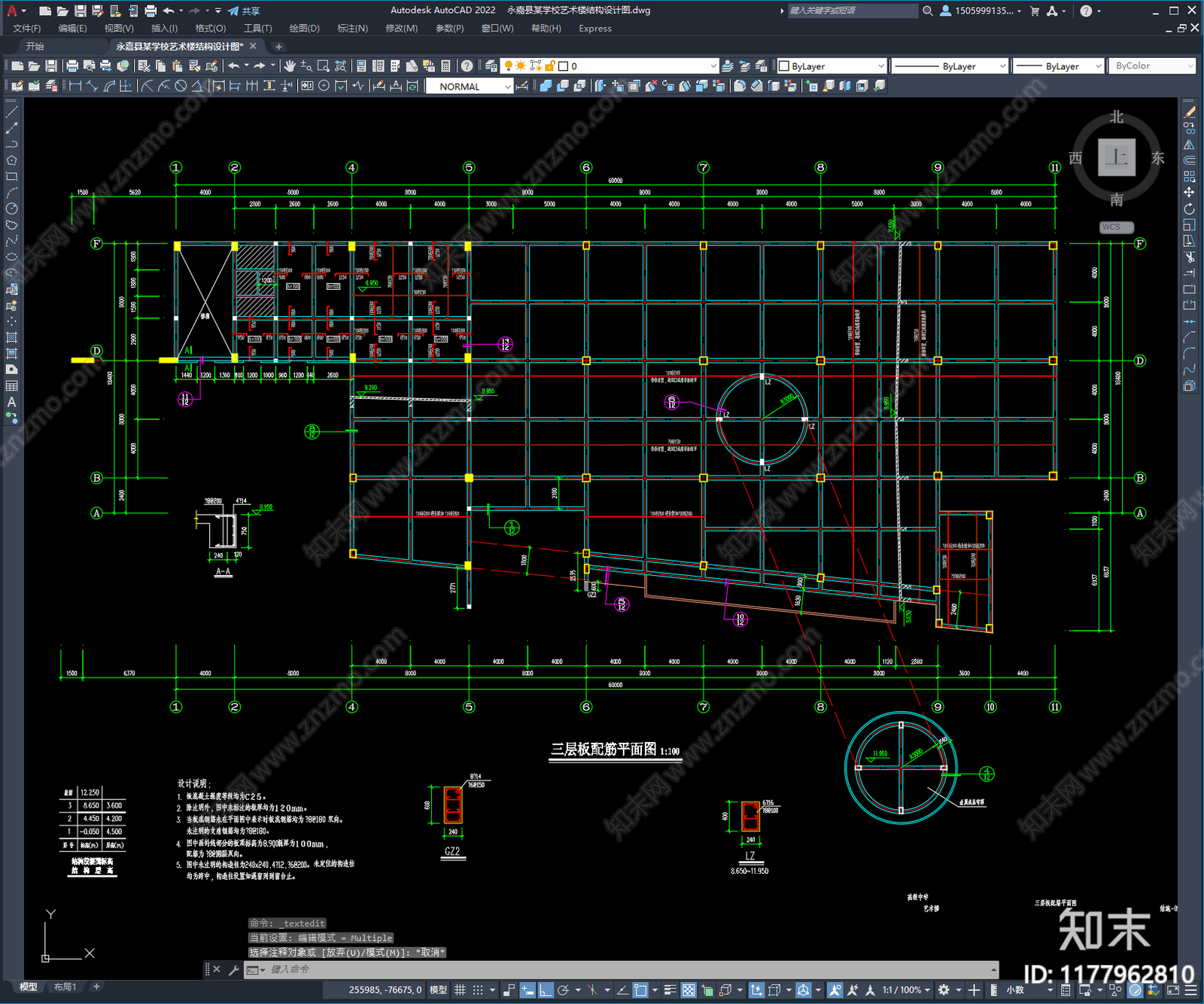Toggle object snap in status bar
The width and height of the screenshot is (1204, 1004).
tap(640, 990)
